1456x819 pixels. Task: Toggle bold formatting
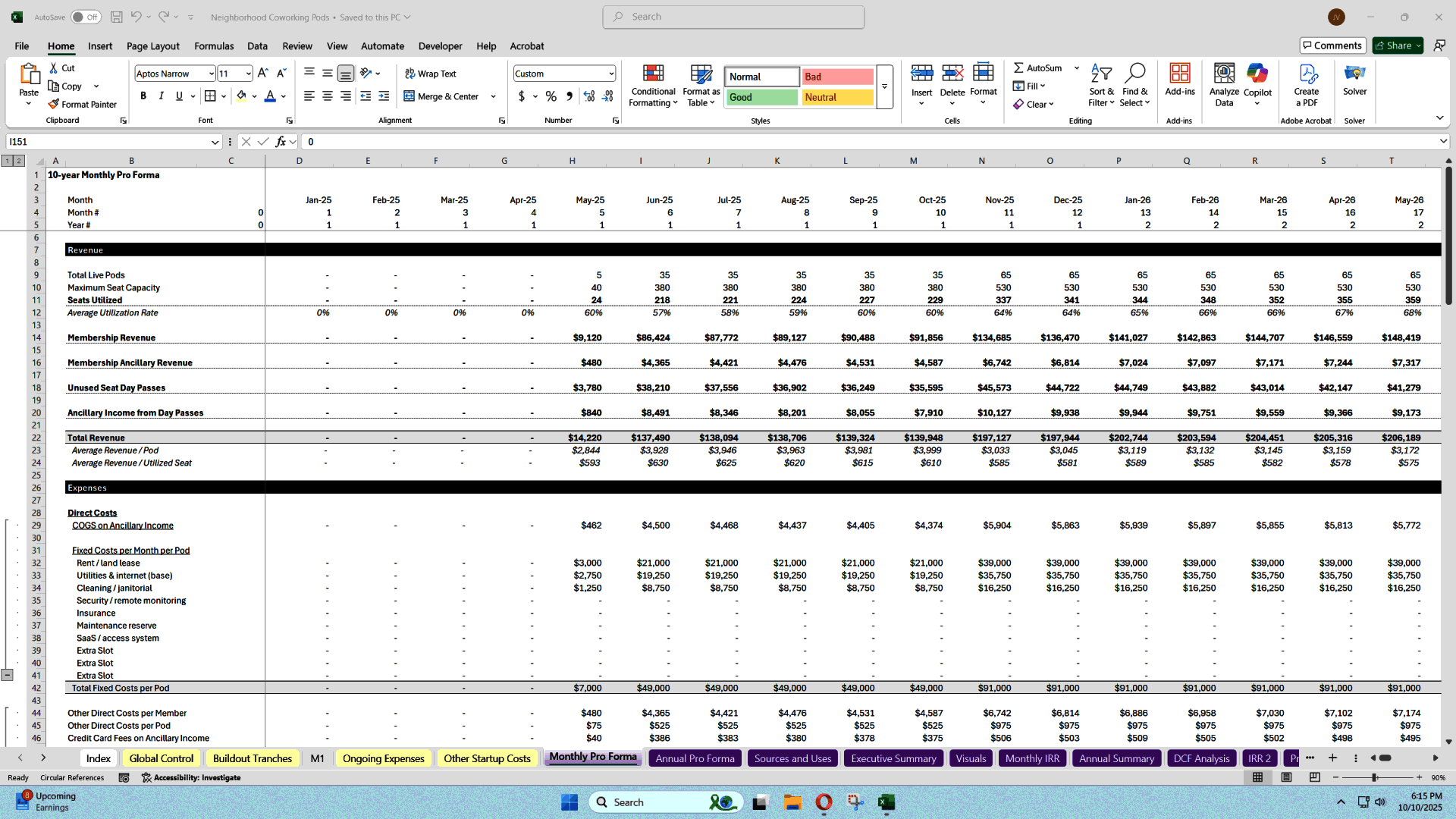143,96
